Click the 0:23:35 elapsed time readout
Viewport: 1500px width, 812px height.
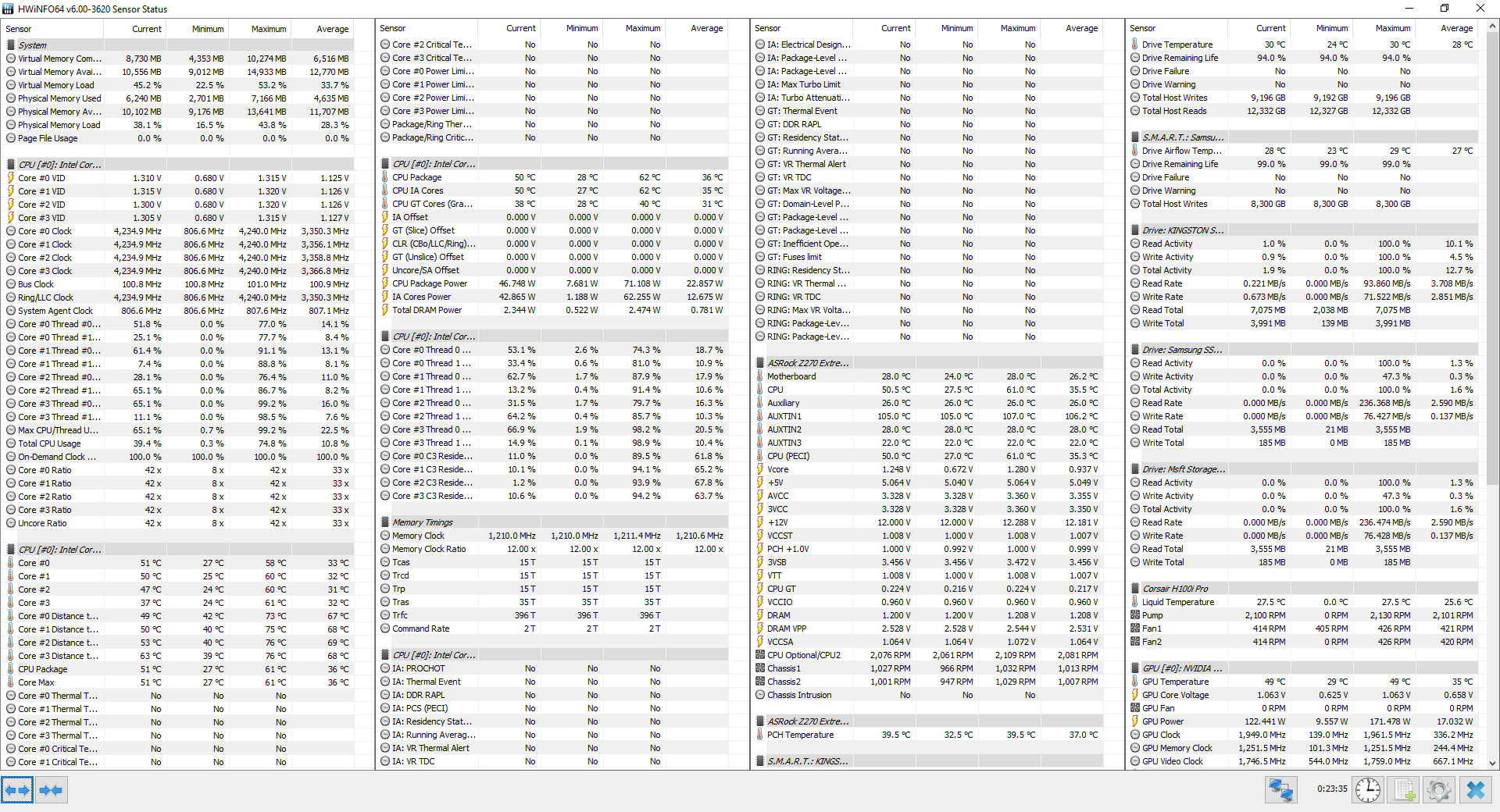tap(1332, 789)
